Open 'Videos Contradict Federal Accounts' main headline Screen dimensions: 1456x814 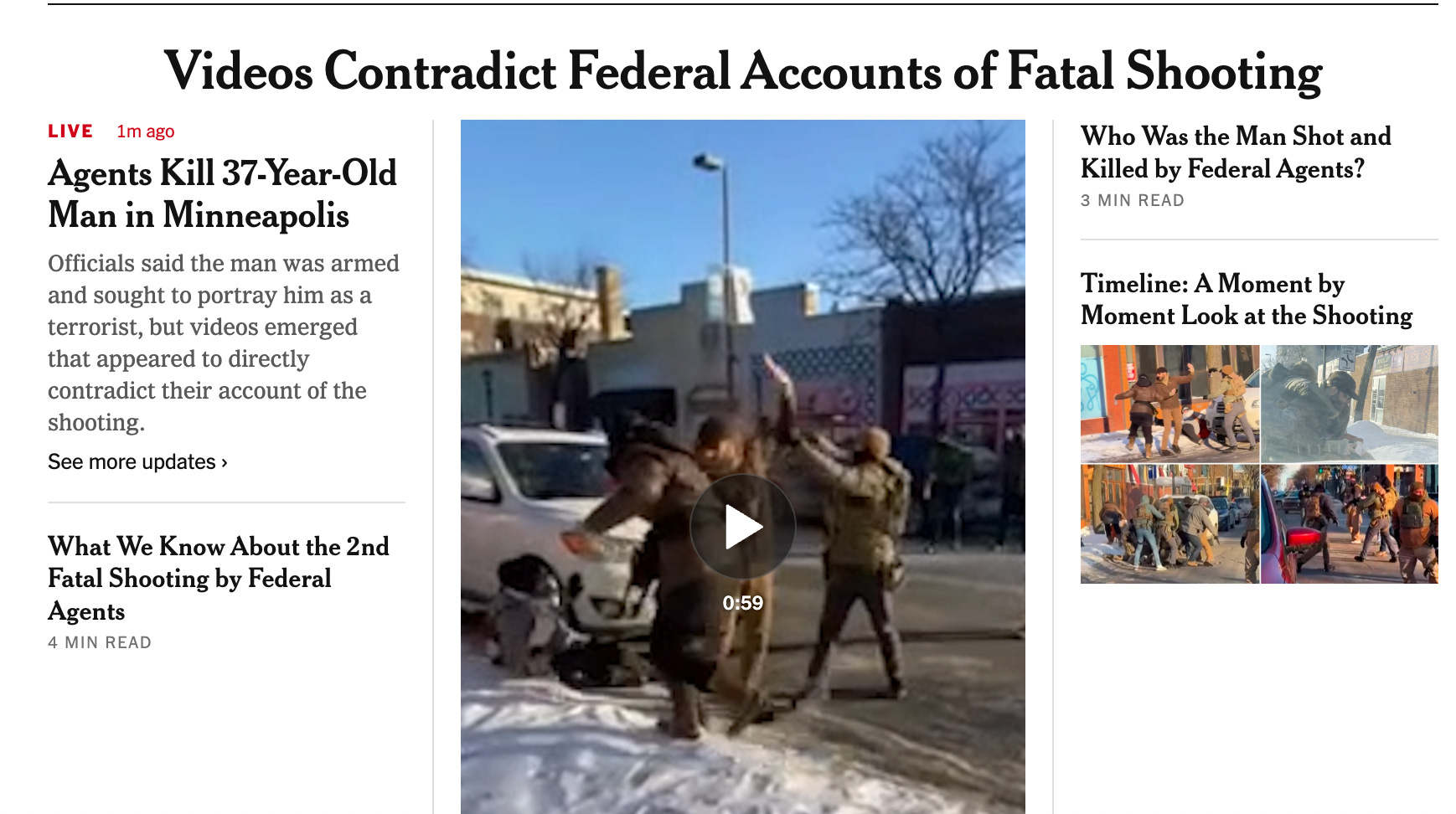point(742,71)
